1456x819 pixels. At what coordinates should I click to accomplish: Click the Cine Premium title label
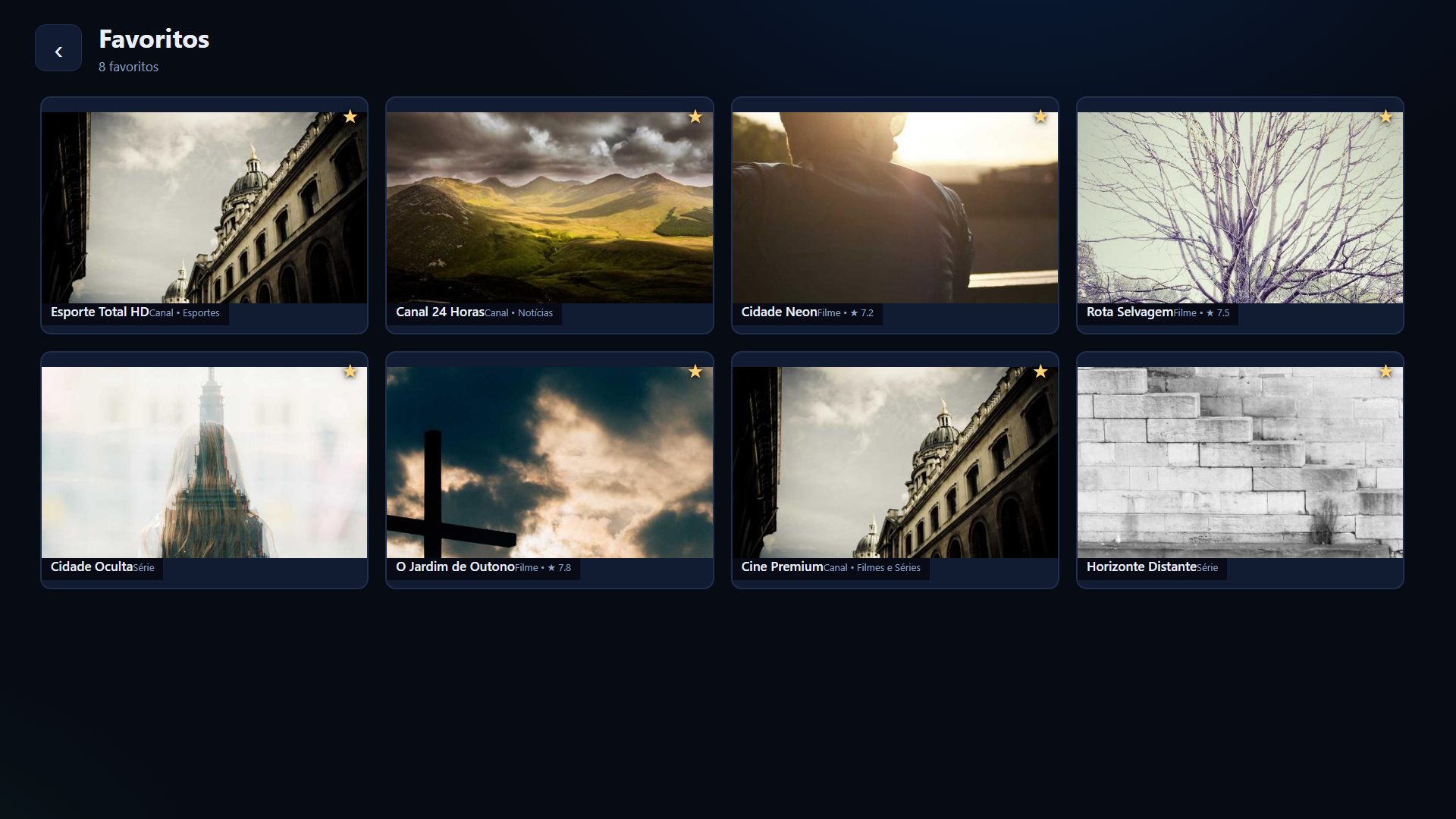point(782,566)
